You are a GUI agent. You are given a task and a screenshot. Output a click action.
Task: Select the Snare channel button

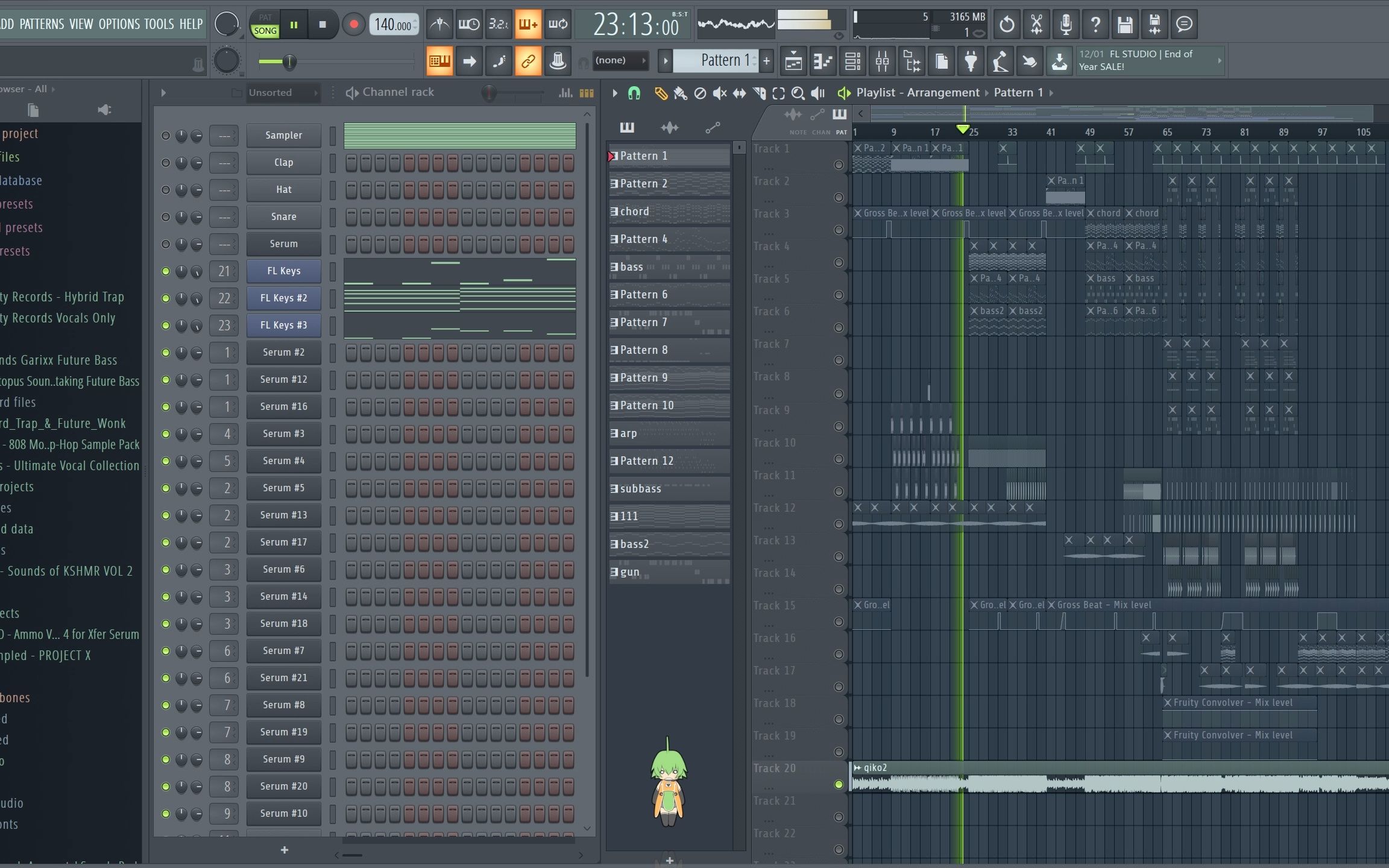pyautogui.click(x=283, y=217)
